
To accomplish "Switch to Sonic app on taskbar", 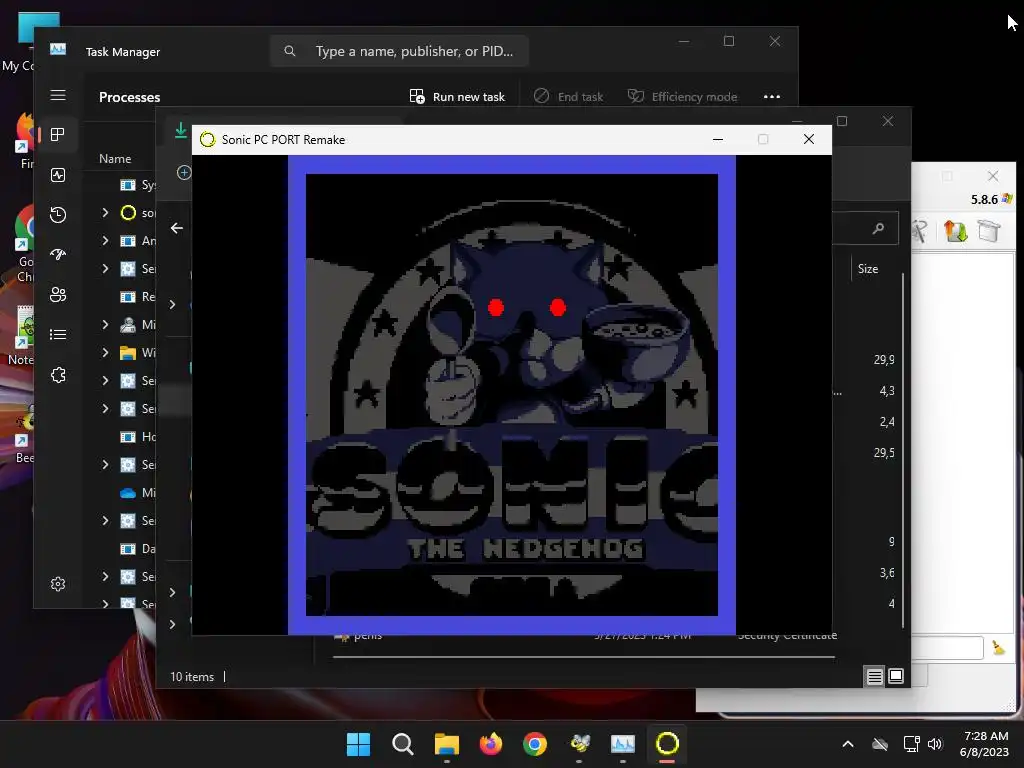I will coord(667,744).
